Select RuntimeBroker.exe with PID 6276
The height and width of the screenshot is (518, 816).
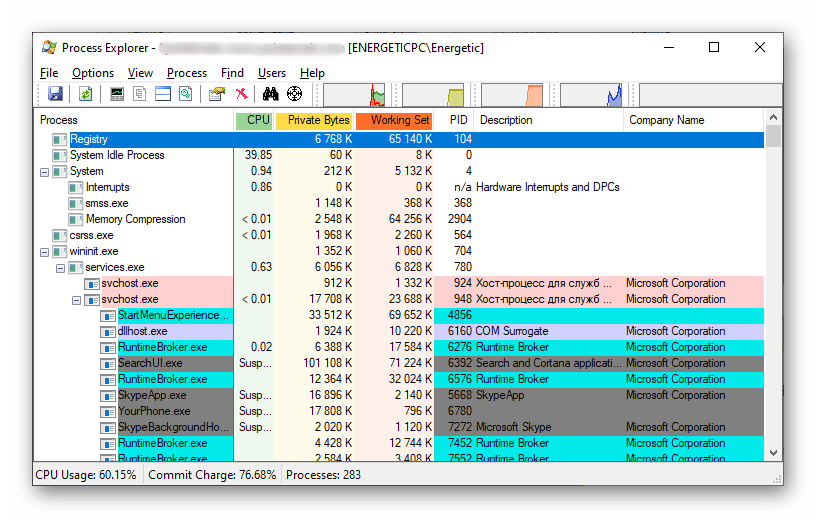pos(399,348)
